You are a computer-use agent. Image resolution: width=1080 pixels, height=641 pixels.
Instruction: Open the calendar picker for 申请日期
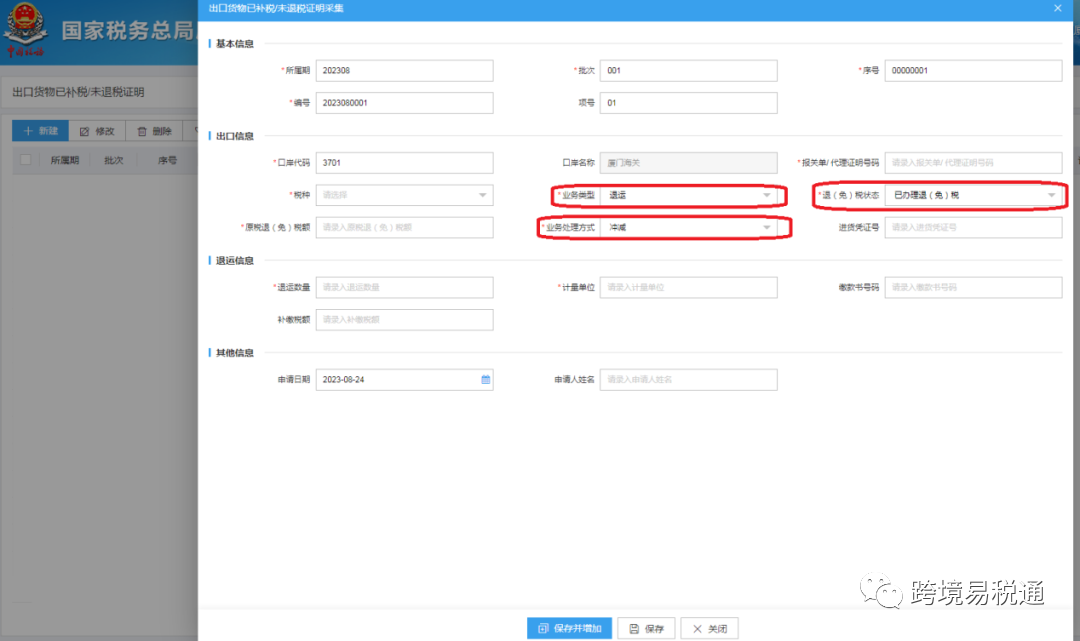[x=486, y=379]
